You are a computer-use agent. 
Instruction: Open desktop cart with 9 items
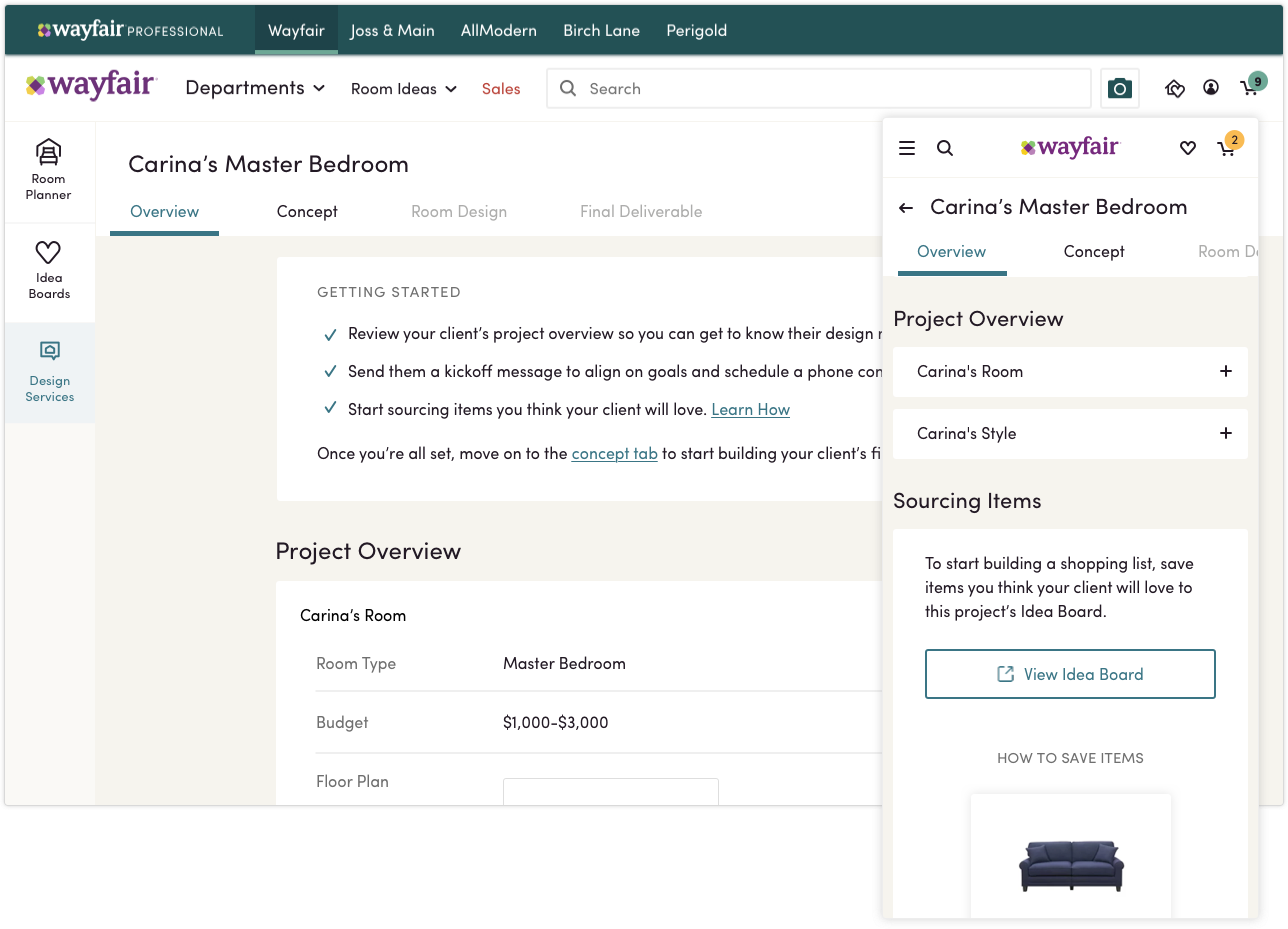(x=1253, y=85)
